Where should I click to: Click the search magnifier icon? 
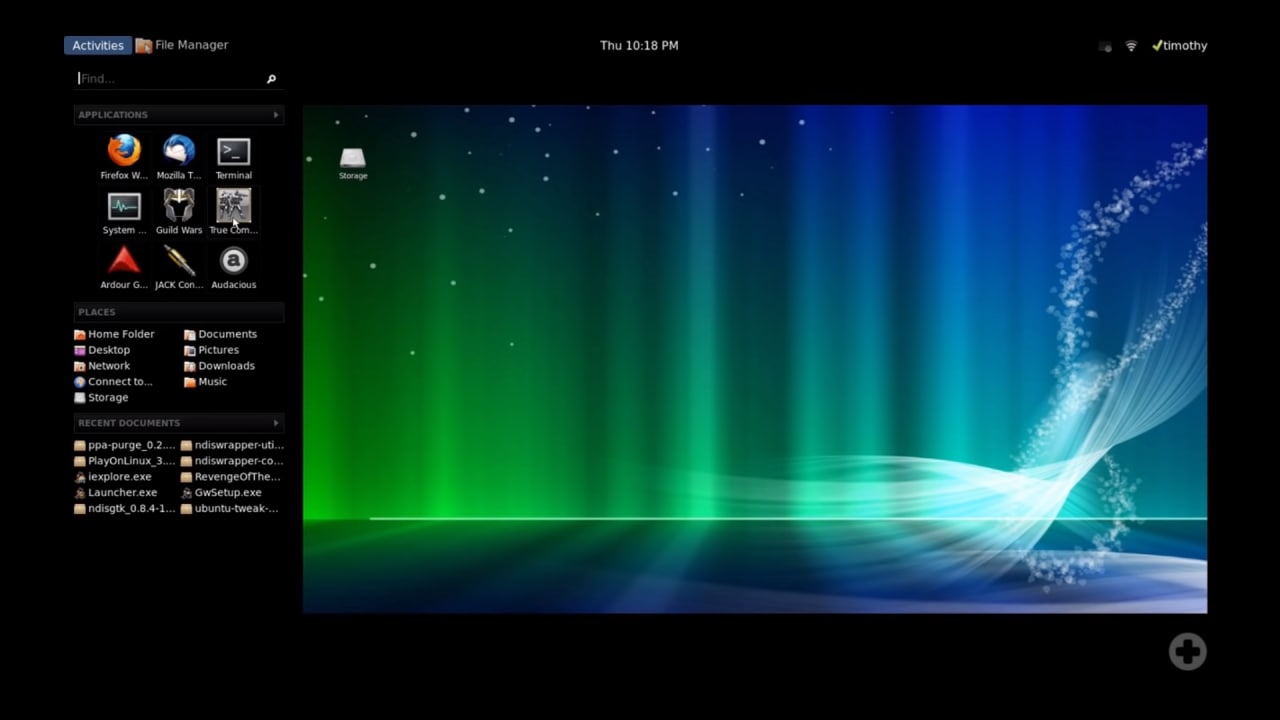(x=271, y=78)
